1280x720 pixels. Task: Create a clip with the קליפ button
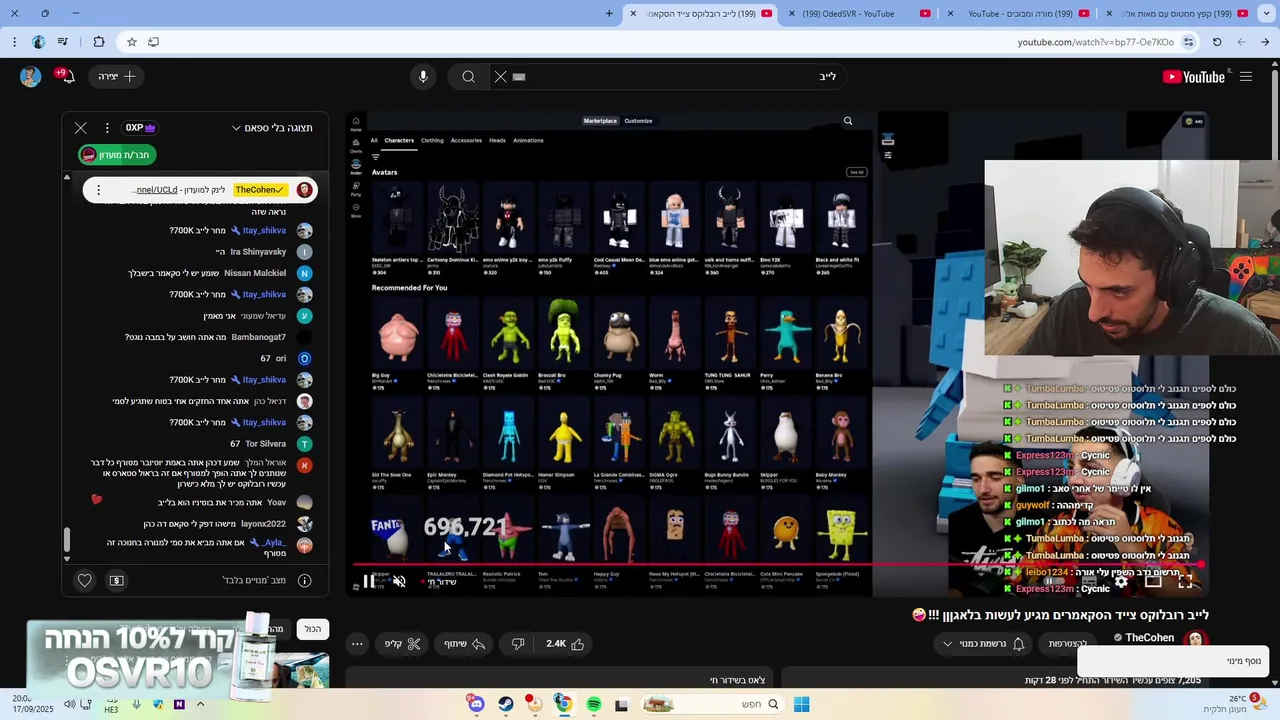[404, 644]
